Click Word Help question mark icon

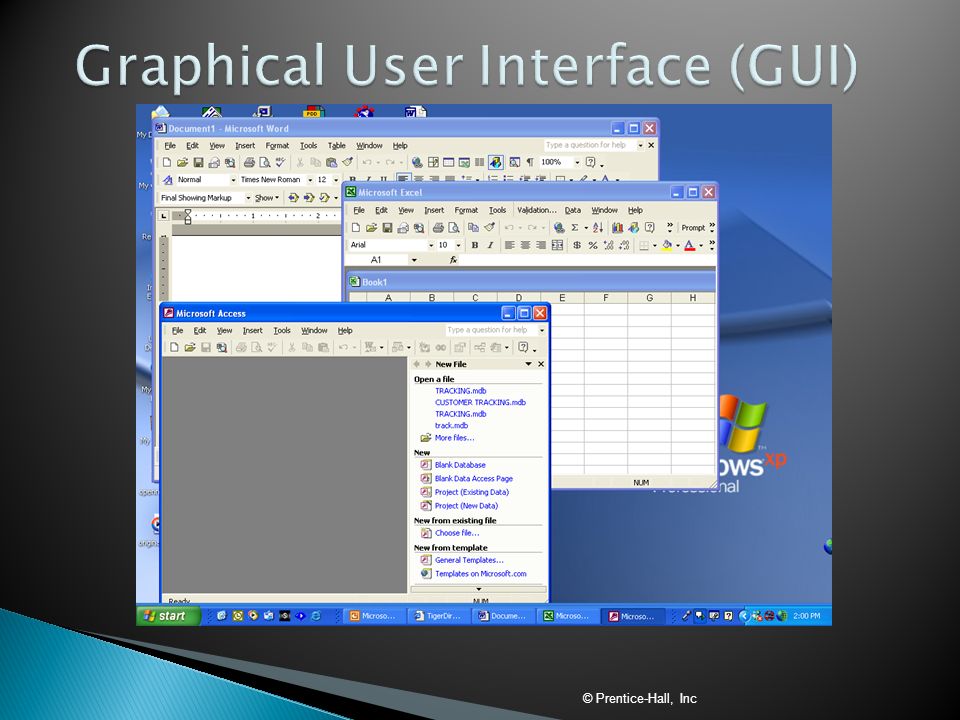click(590, 162)
